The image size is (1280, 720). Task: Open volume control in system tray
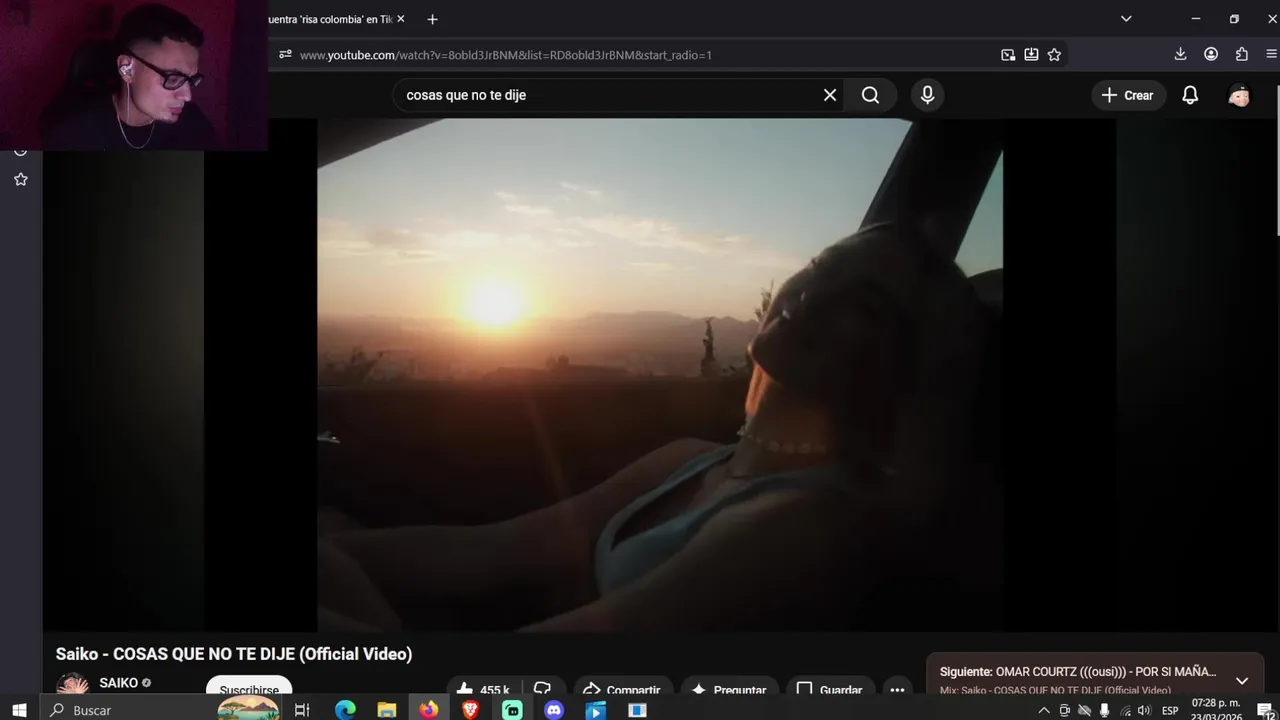point(1144,711)
